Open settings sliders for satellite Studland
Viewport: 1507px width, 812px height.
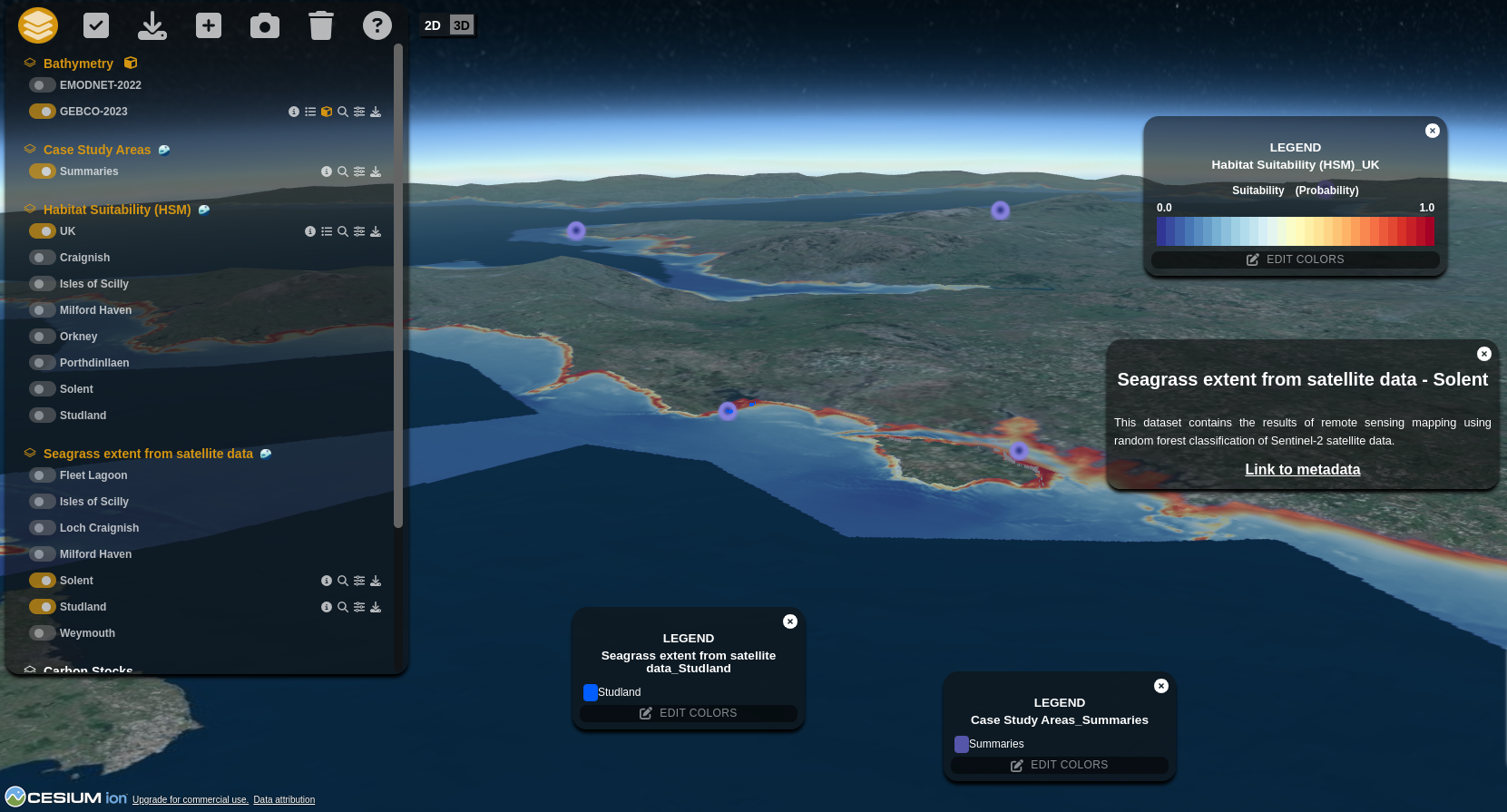(359, 607)
